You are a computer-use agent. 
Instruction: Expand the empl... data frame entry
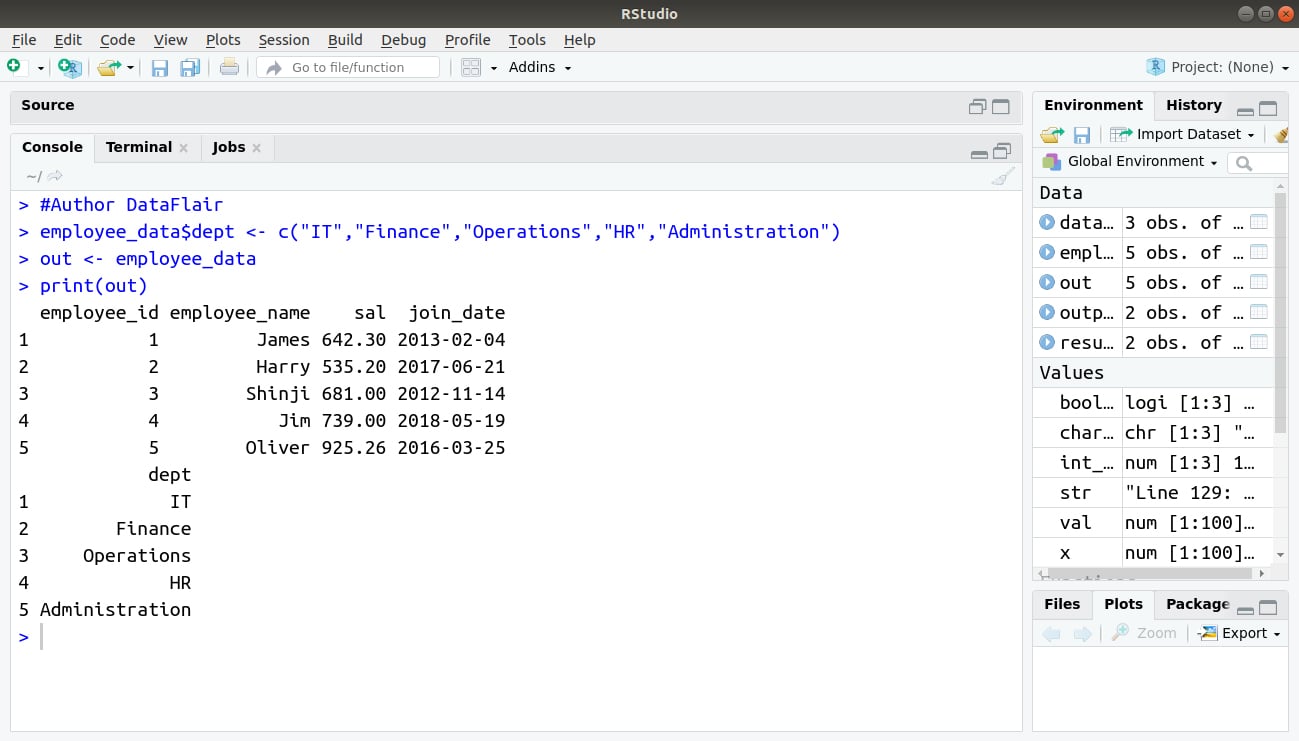tap(1047, 252)
